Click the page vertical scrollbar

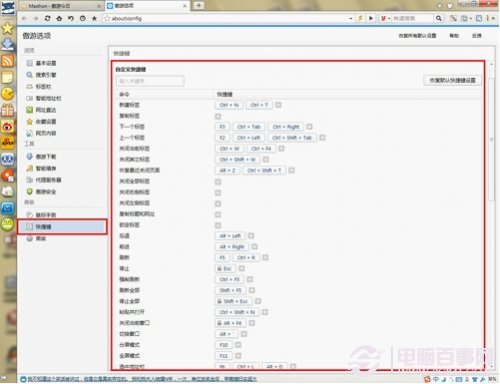[x=491, y=140]
